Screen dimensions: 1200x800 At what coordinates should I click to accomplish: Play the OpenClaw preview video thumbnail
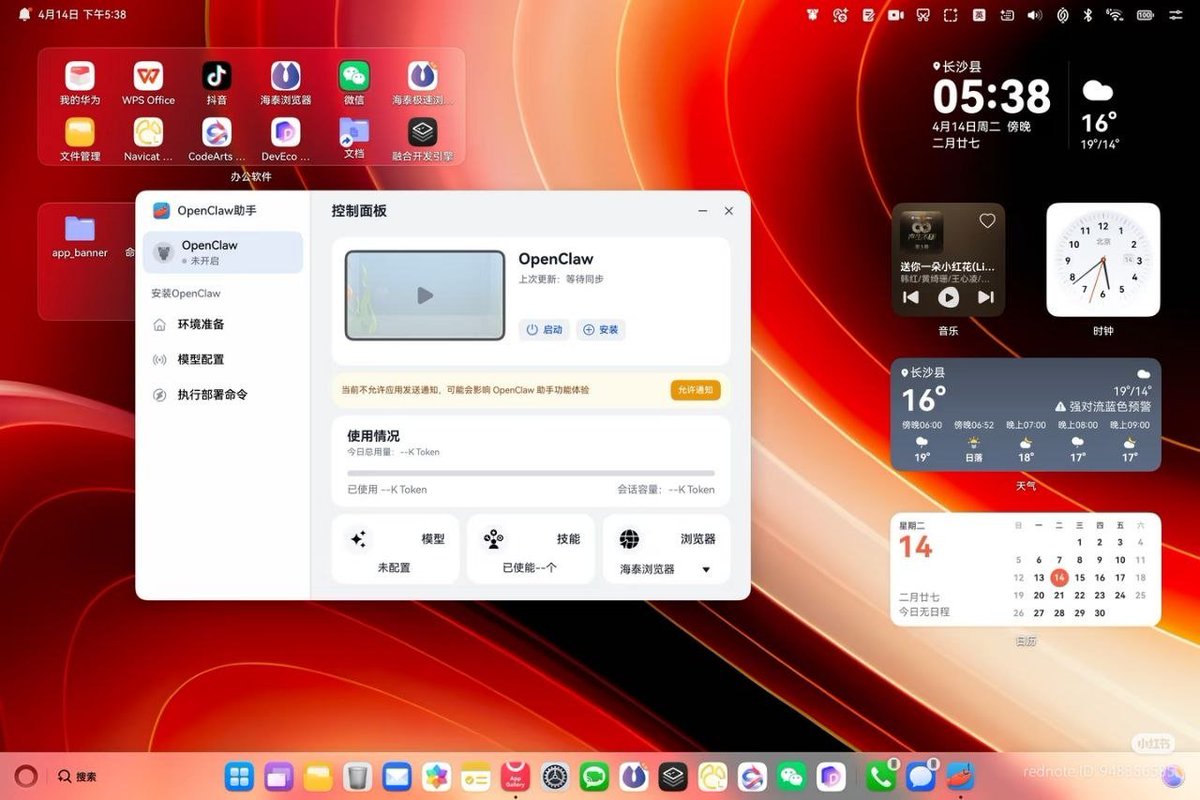tap(425, 296)
